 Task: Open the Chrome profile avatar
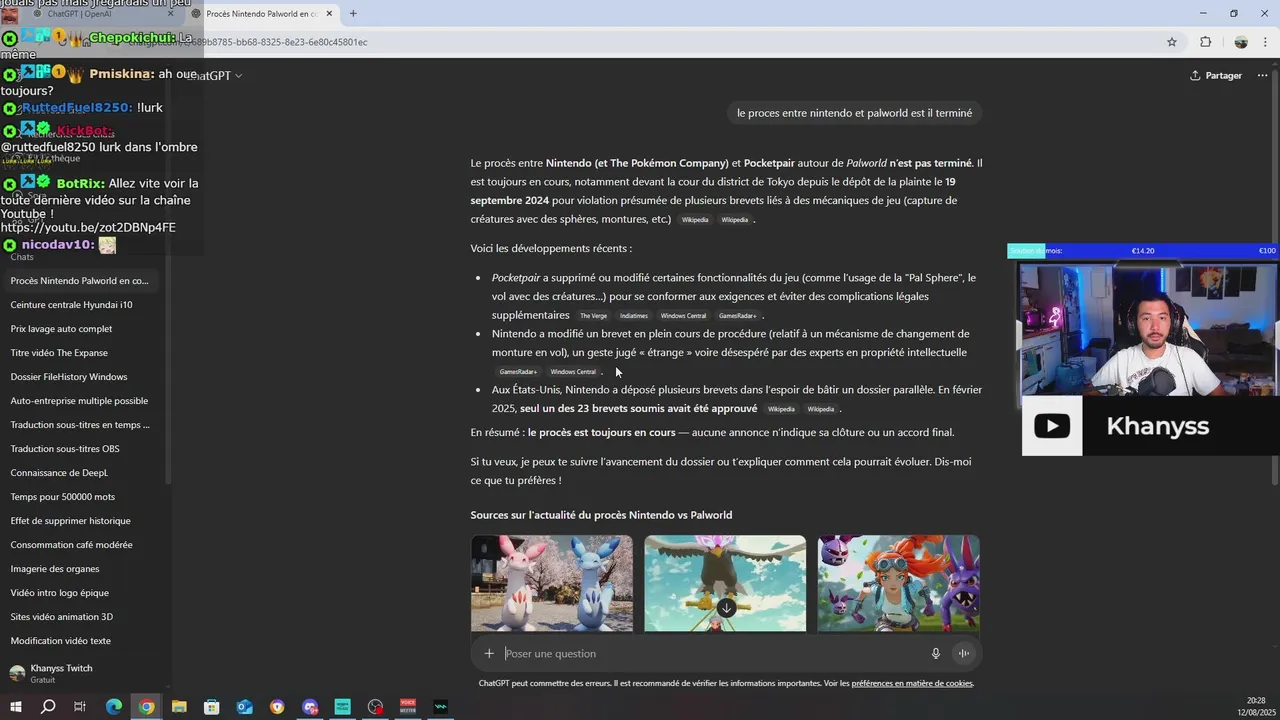pos(1241,42)
